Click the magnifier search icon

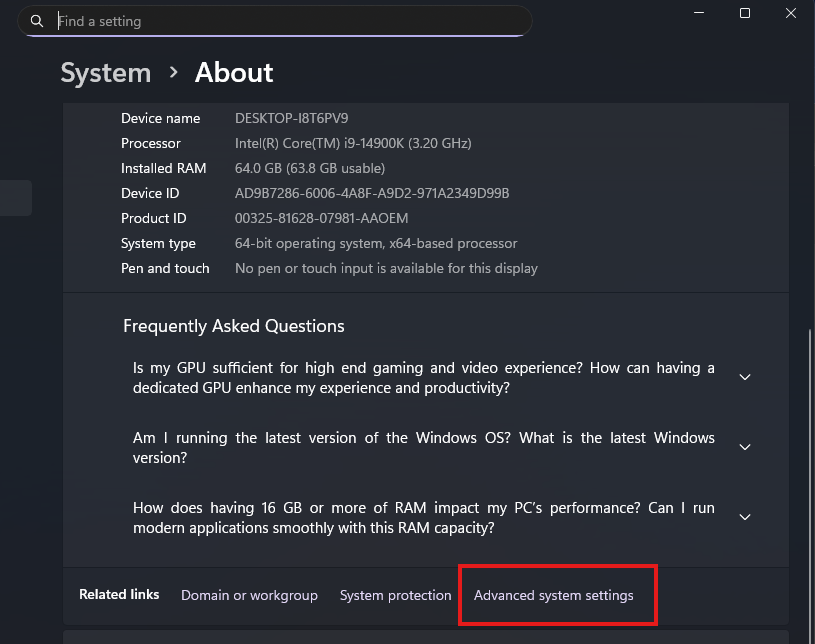click(36, 21)
